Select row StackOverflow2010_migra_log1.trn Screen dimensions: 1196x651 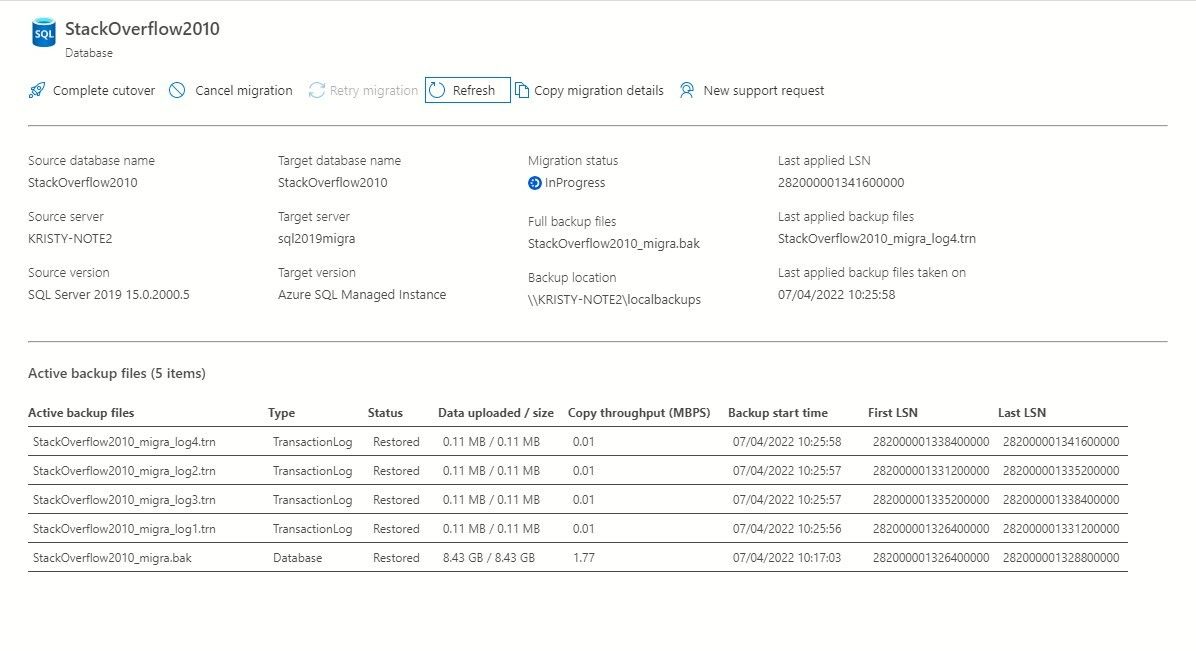[x=577, y=529]
